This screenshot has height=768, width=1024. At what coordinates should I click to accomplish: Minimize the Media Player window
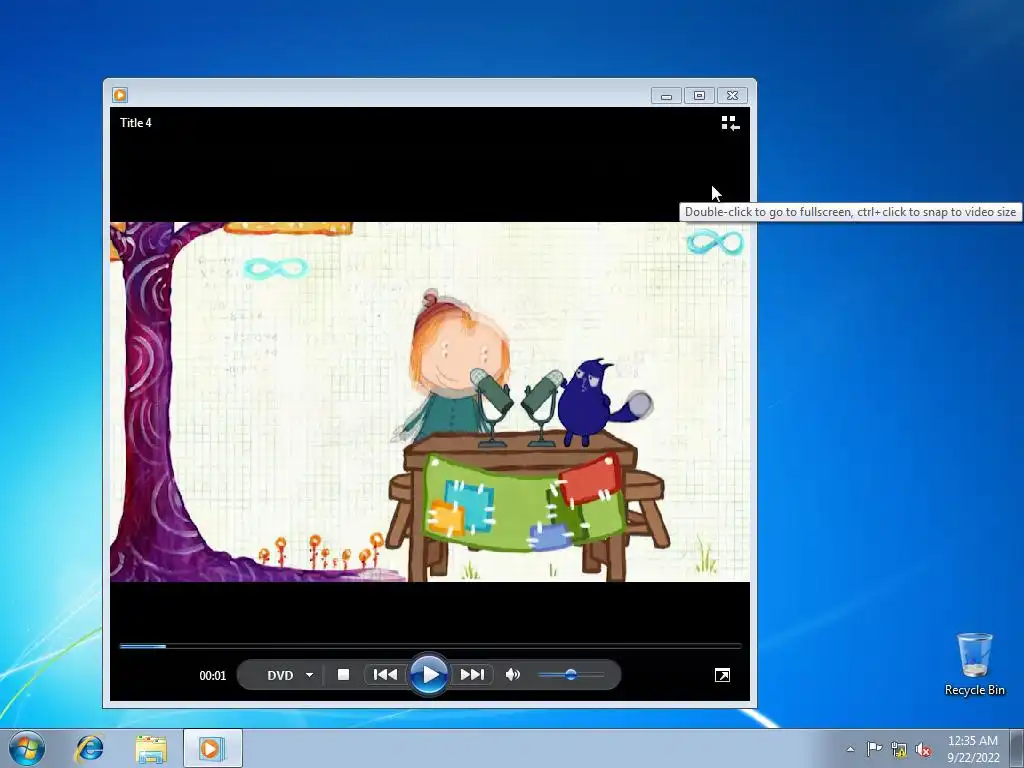tap(666, 96)
